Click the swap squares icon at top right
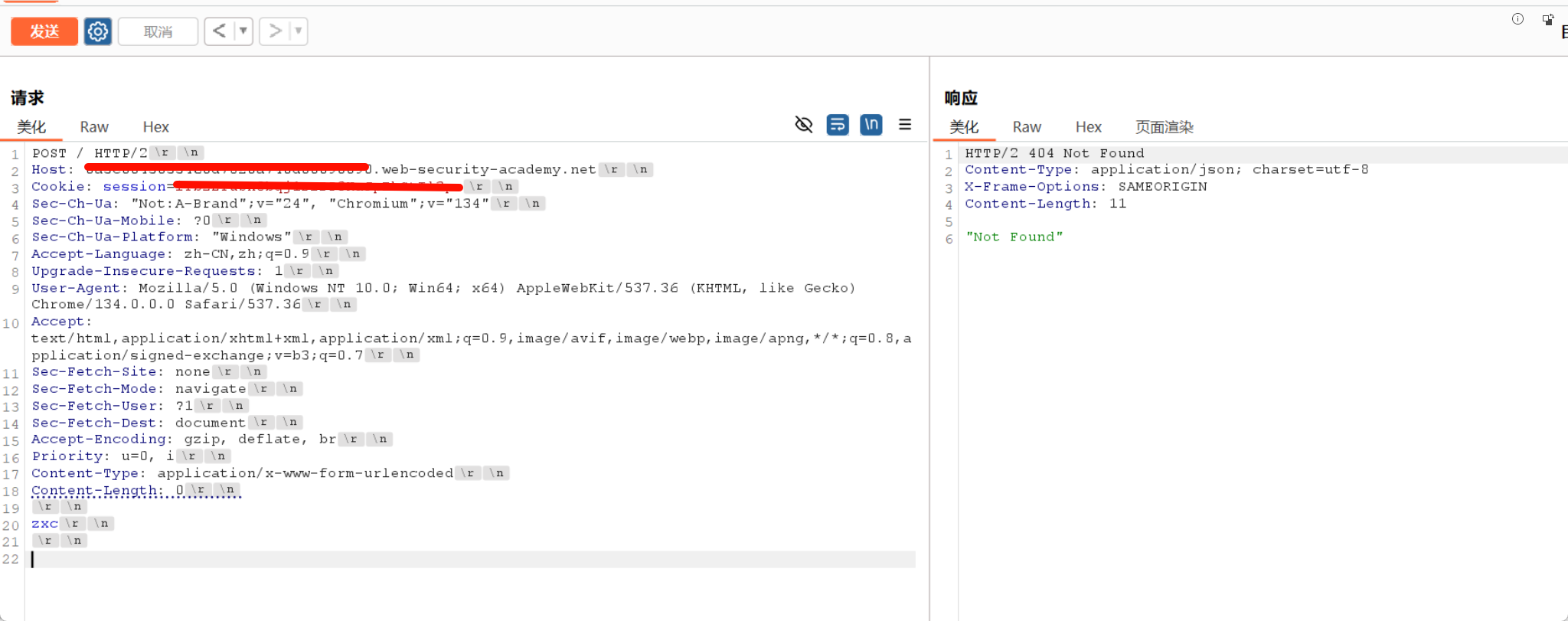Screen dimensions: 1568x621 tap(1548, 19)
